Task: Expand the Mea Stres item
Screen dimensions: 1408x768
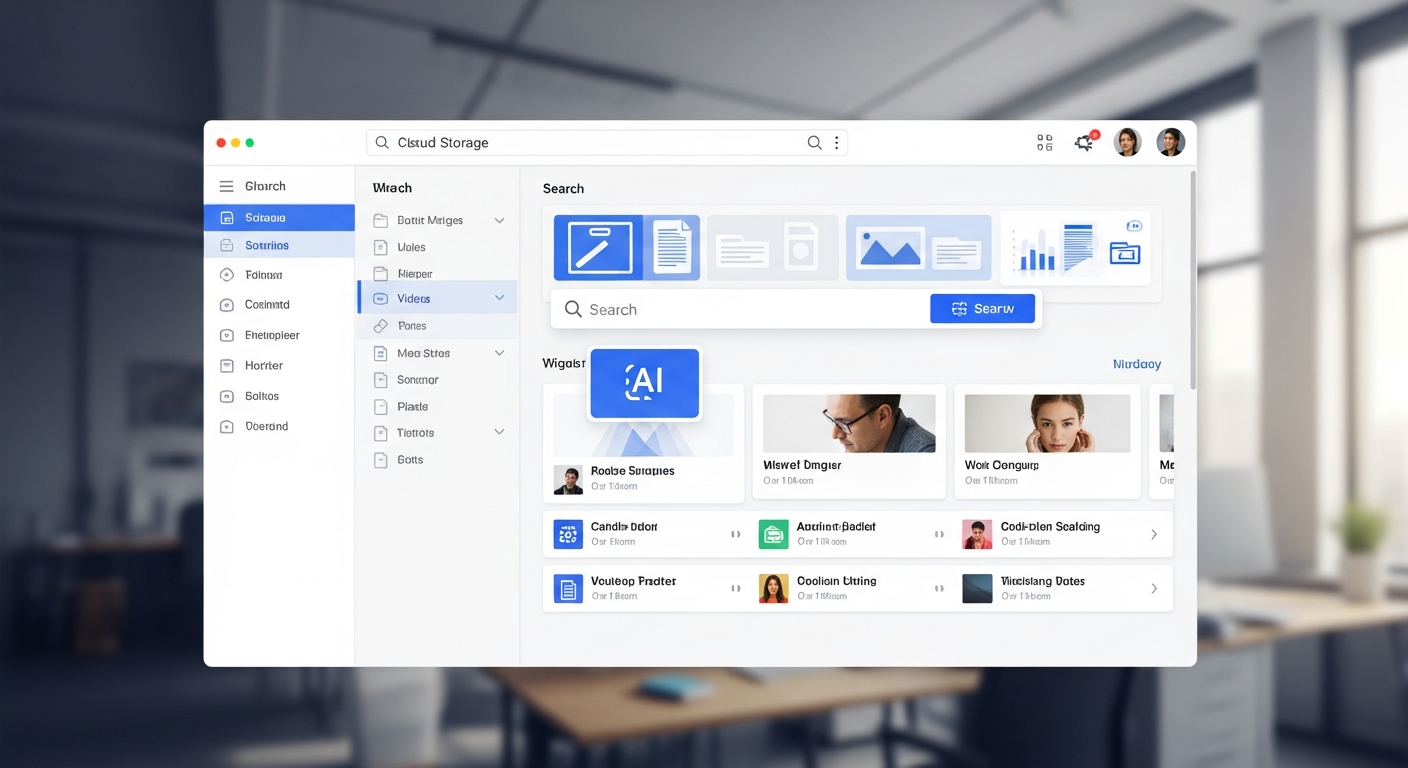Action: (499, 353)
